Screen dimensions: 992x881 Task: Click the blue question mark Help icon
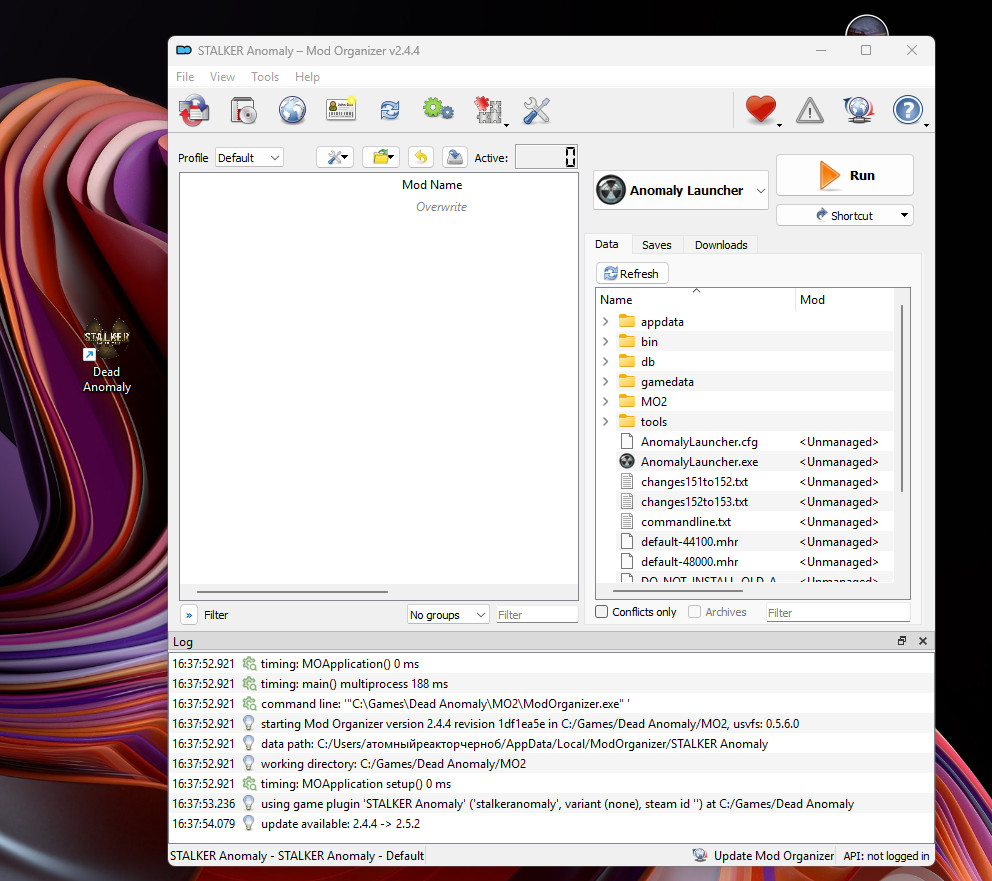click(907, 110)
